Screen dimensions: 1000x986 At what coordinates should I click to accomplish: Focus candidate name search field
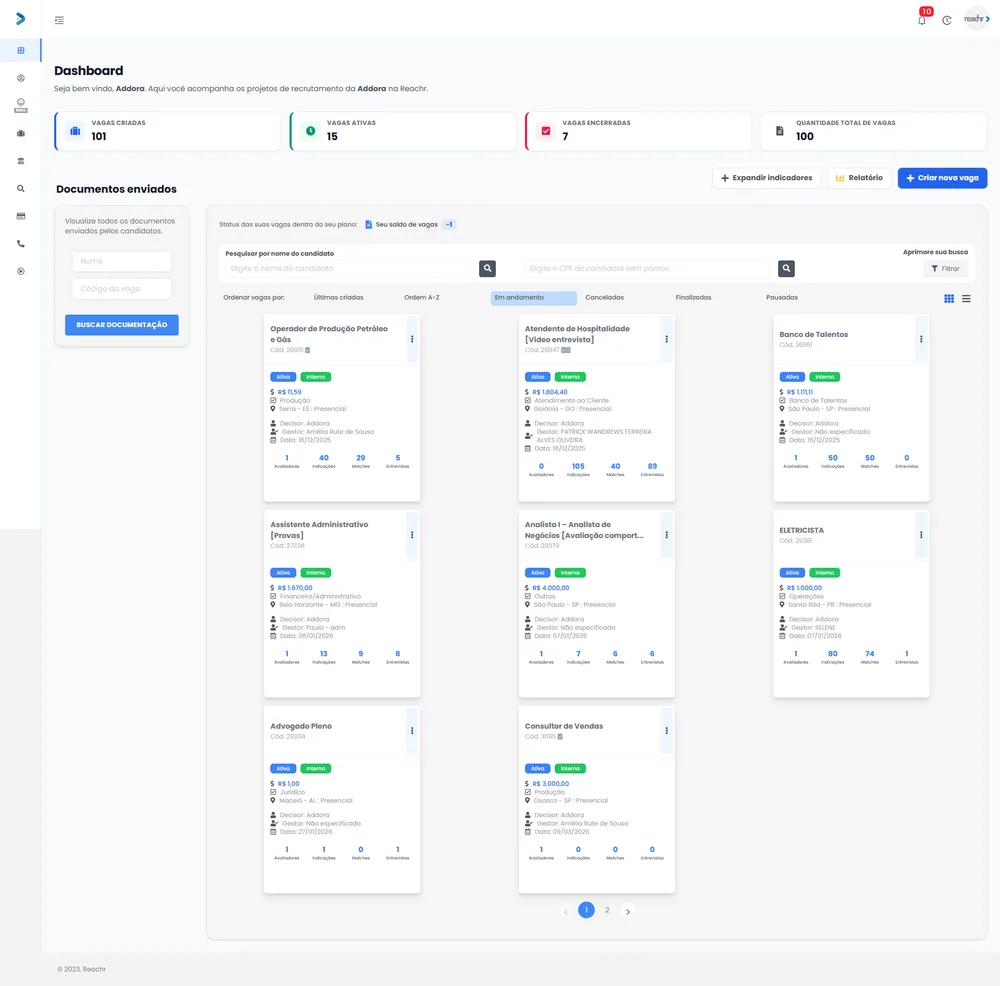[349, 269]
